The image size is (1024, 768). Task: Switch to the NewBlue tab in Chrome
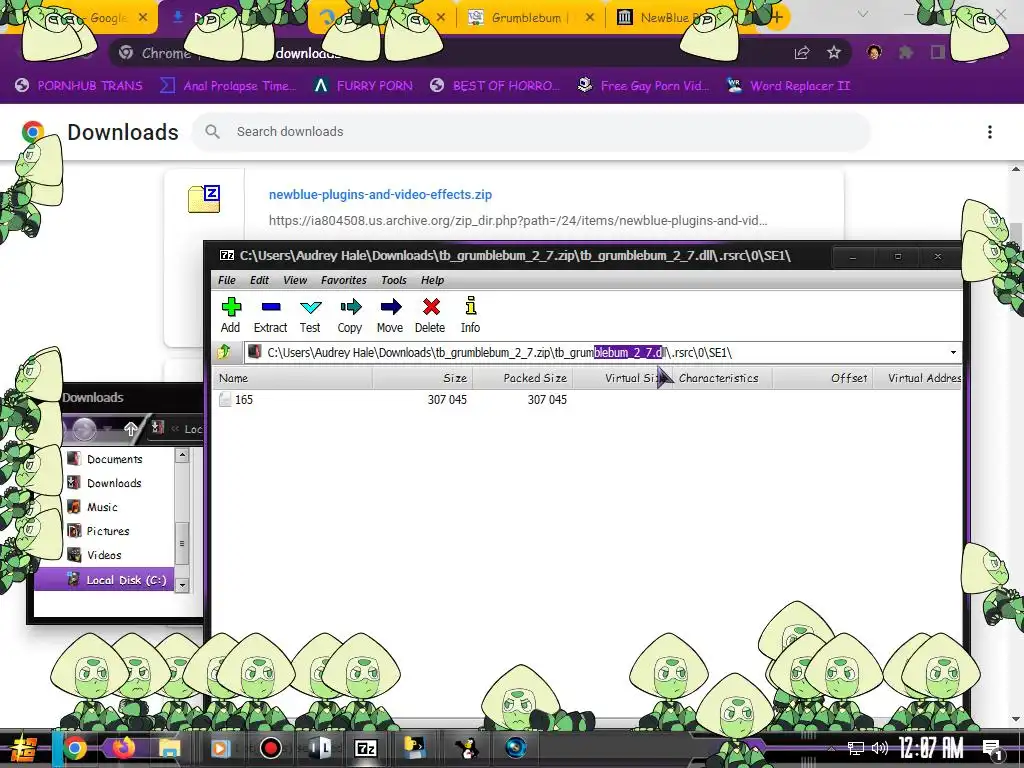tap(666, 18)
